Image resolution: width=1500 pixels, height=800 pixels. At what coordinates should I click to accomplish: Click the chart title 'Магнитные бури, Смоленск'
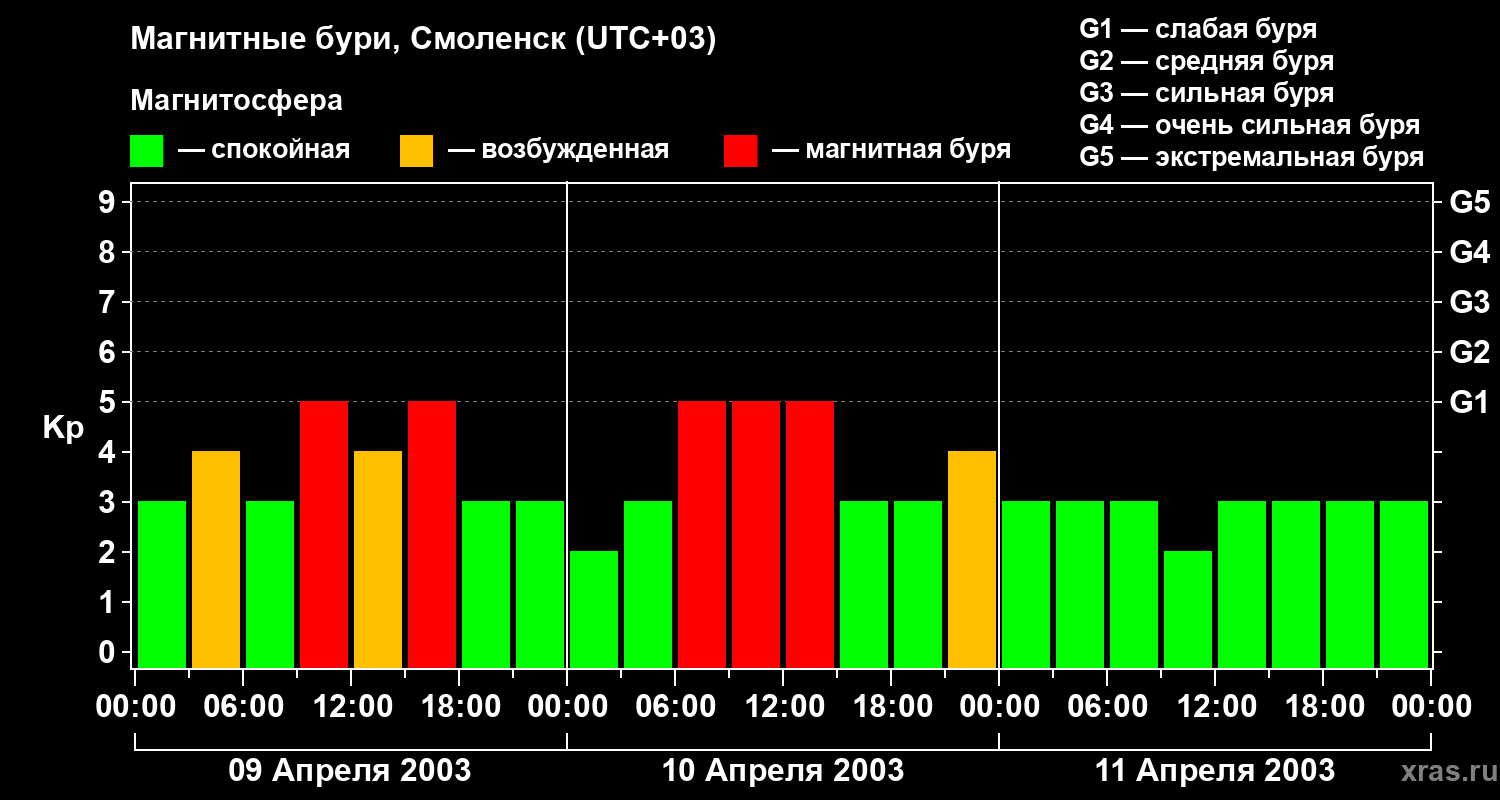point(423,40)
